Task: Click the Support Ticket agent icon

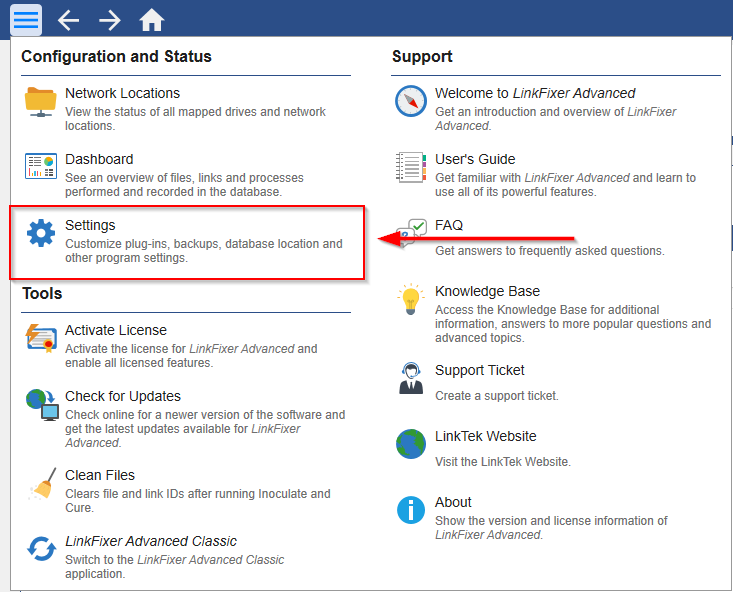Action: (410, 378)
